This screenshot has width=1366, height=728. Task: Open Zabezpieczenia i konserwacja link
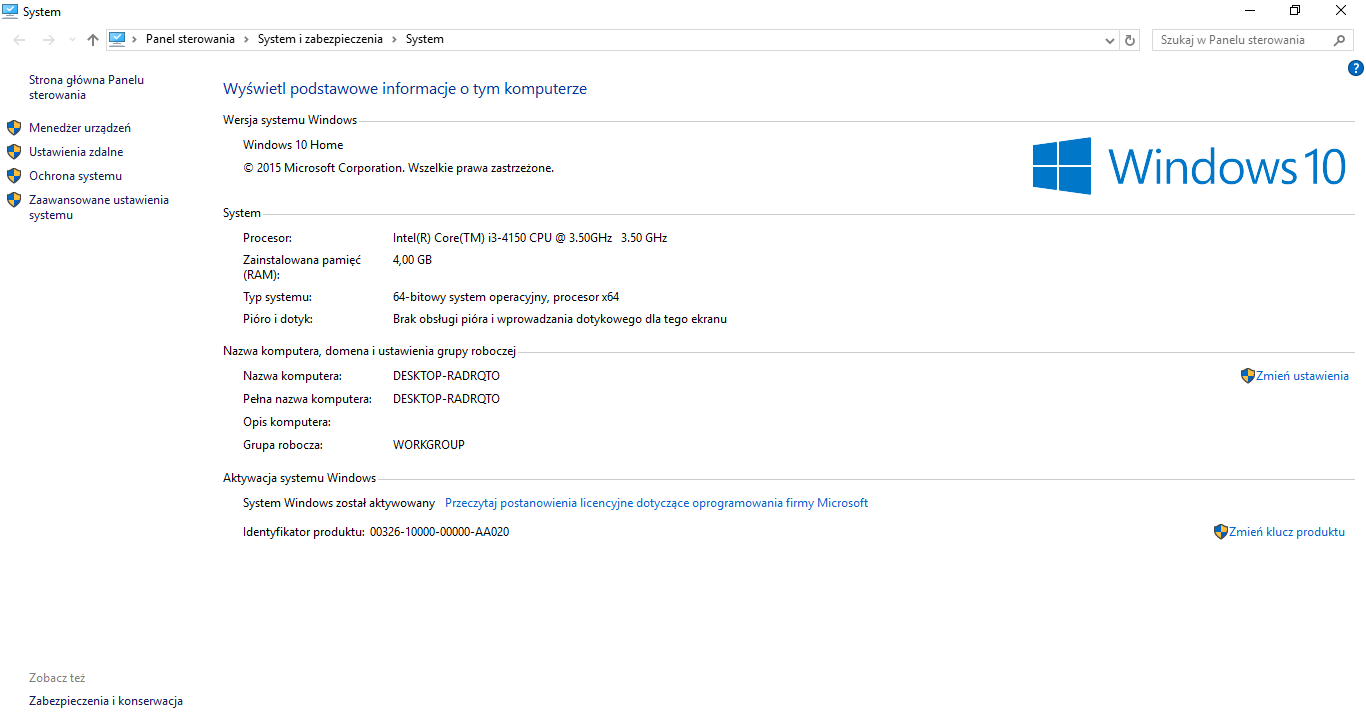tap(106, 701)
